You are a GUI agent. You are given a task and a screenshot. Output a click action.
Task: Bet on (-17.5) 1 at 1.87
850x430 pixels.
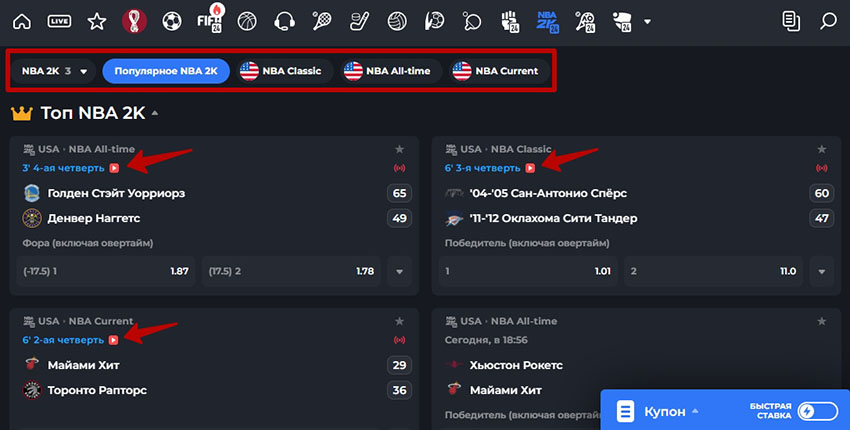pyautogui.click(x=106, y=271)
